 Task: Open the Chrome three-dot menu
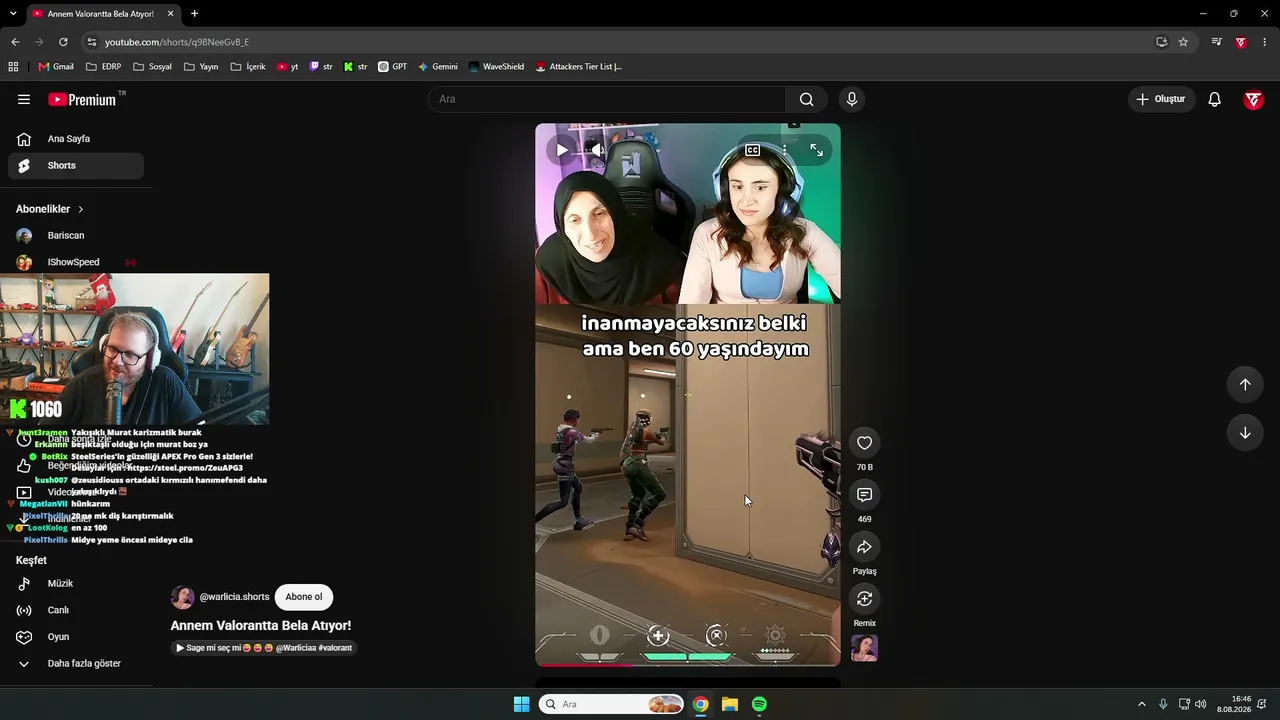pos(1265,42)
